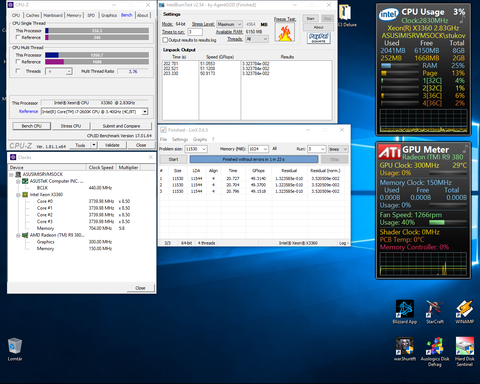The width and height of the screenshot is (480, 384).
Task: Open the LinX Settings menu
Action: coord(180,139)
